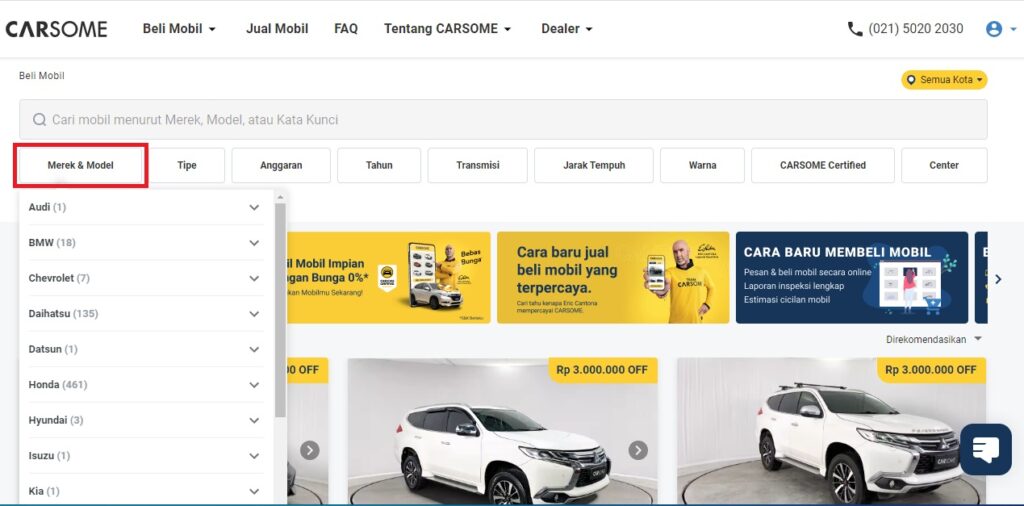Expand the Hyundai brand chevron

point(254,420)
